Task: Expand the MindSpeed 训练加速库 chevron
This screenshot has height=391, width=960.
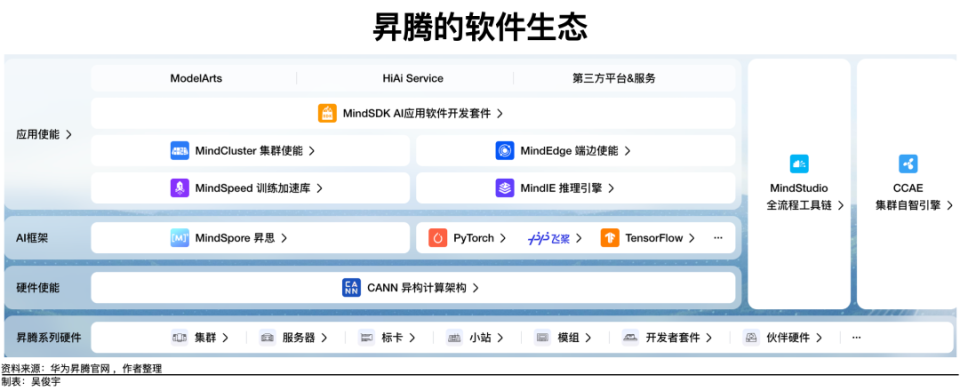Action: point(319,188)
